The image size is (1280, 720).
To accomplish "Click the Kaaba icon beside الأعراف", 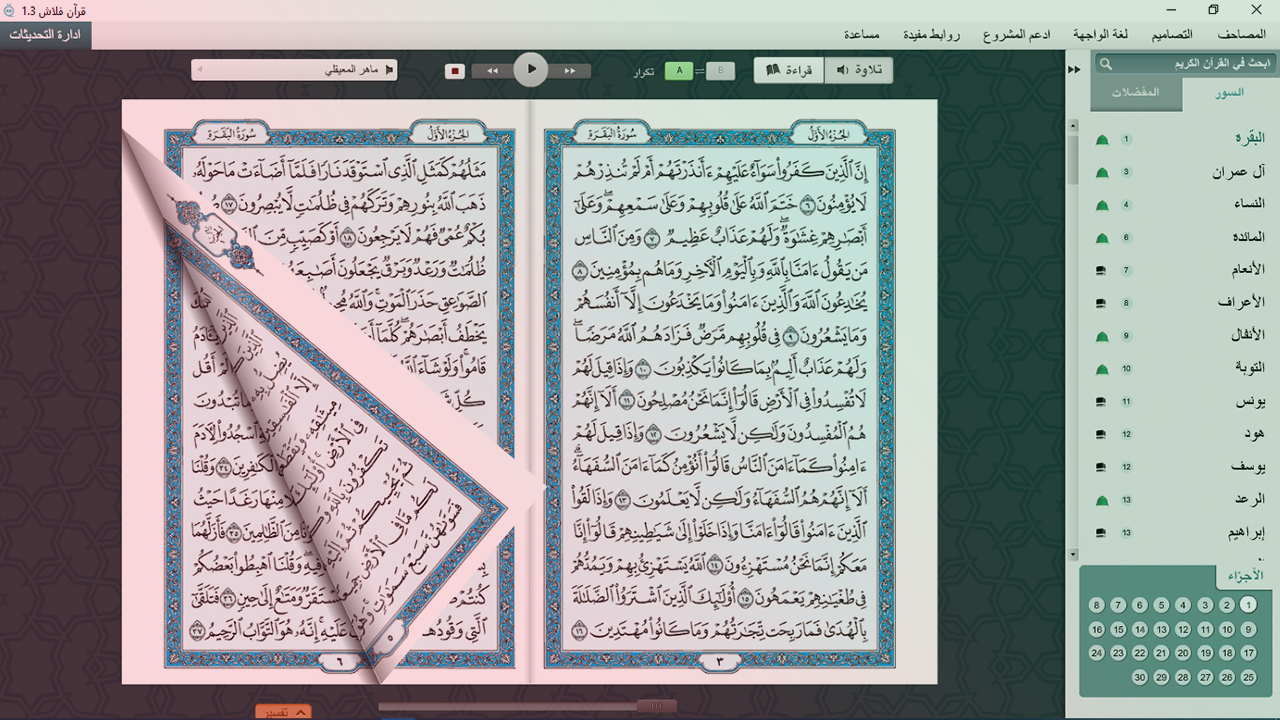I will 1102,303.
